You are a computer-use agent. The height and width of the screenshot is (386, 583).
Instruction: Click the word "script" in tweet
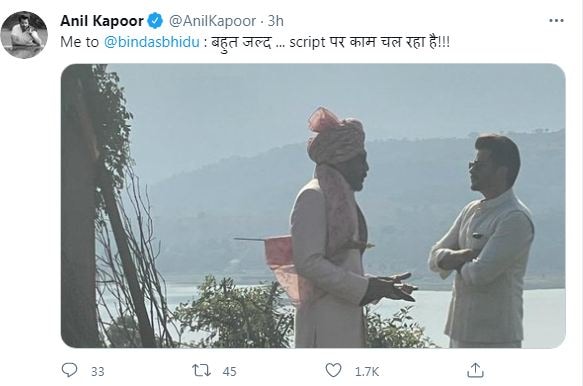(x=307, y=42)
